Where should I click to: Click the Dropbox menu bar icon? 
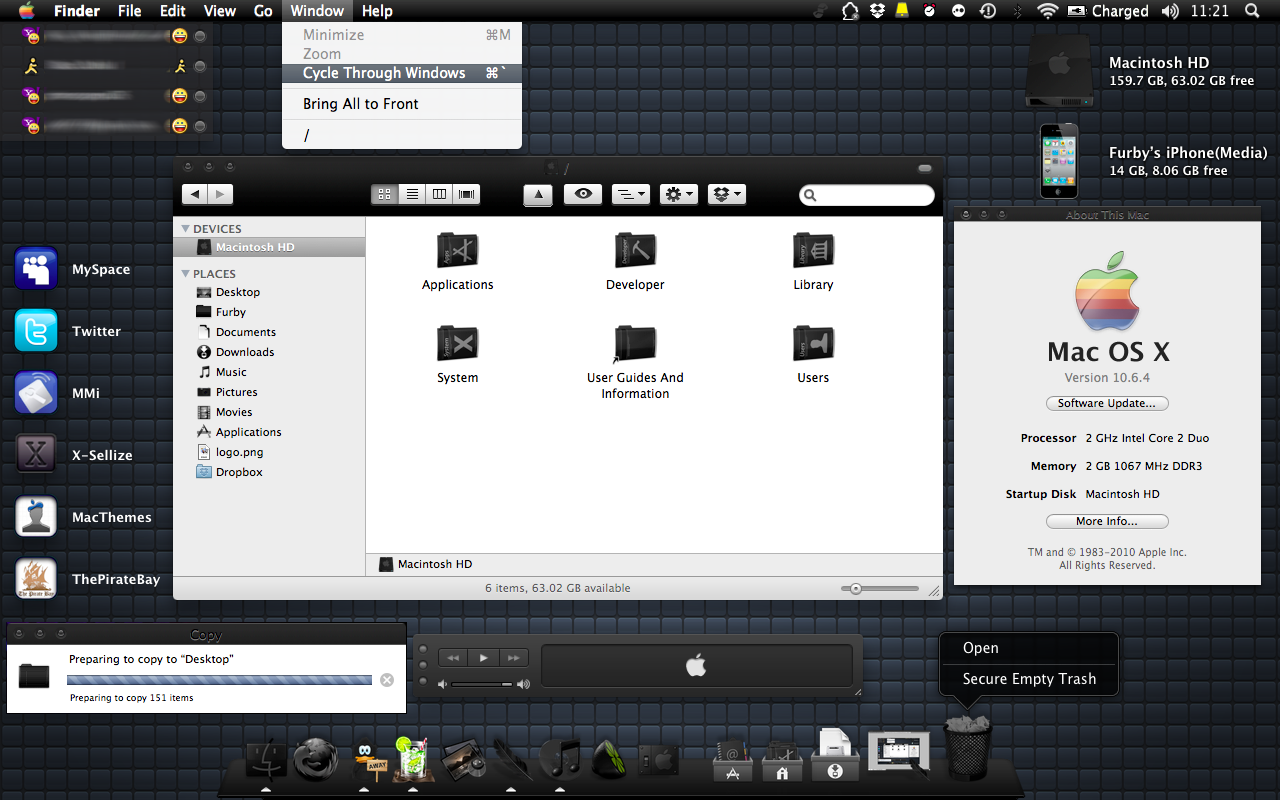click(x=877, y=11)
